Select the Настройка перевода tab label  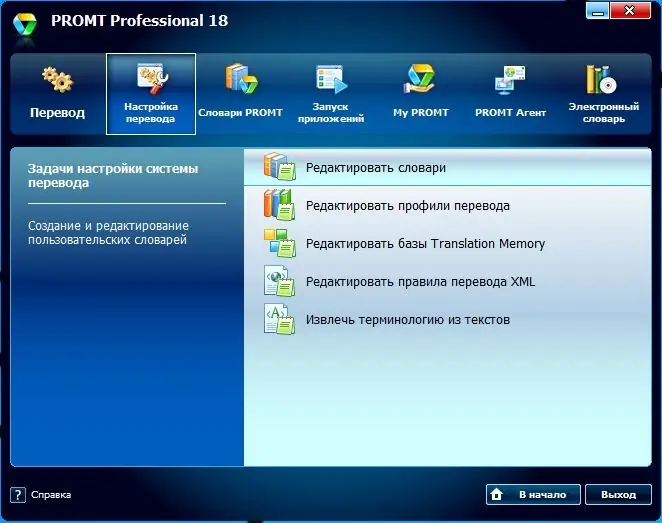151,113
